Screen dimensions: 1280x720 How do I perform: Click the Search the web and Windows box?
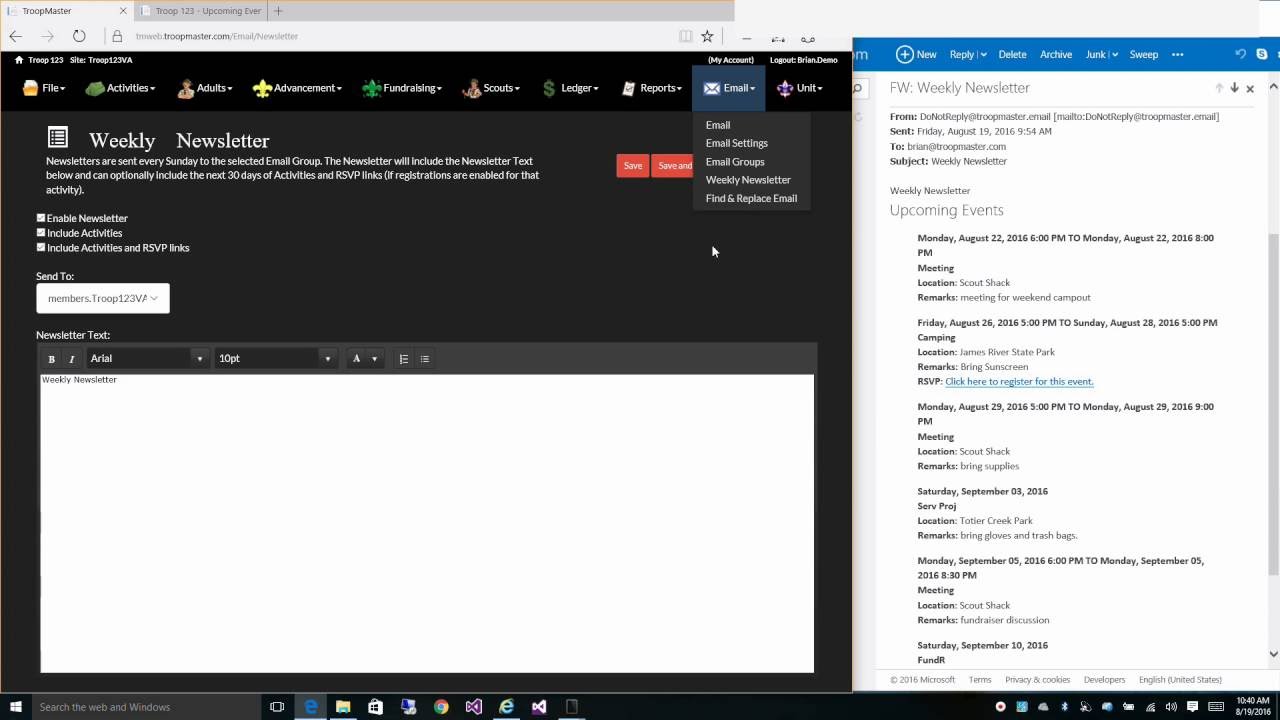pyautogui.click(x=145, y=707)
